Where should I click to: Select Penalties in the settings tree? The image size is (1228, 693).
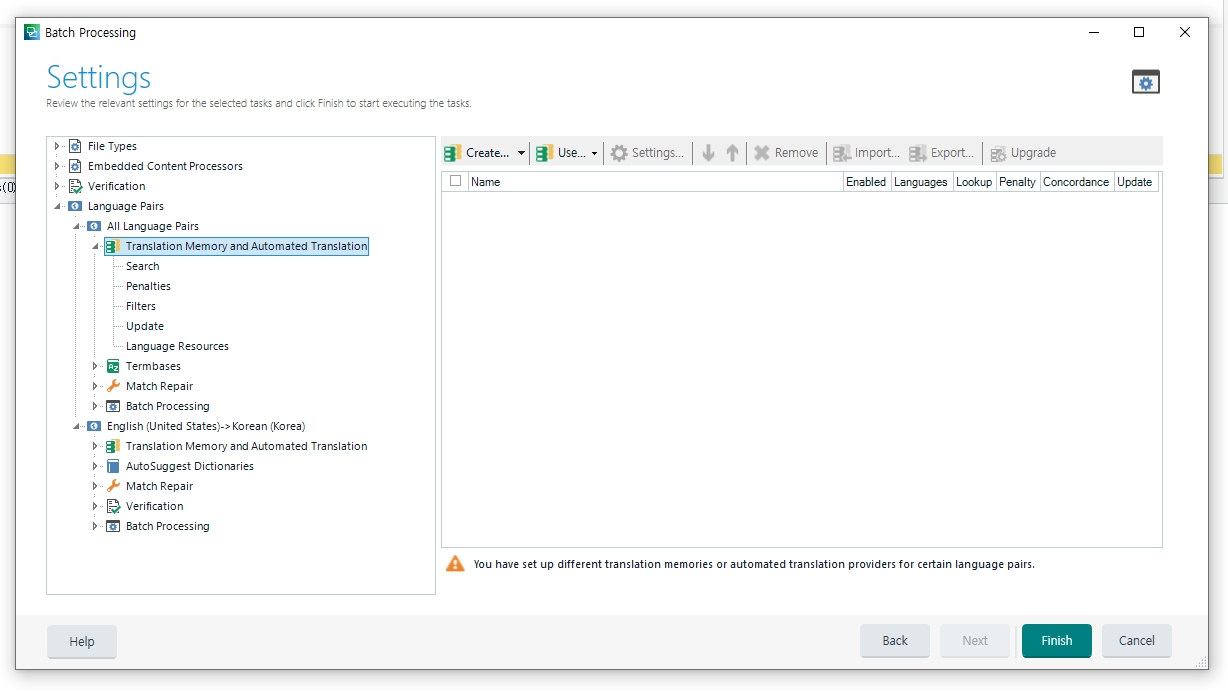(148, 286)
